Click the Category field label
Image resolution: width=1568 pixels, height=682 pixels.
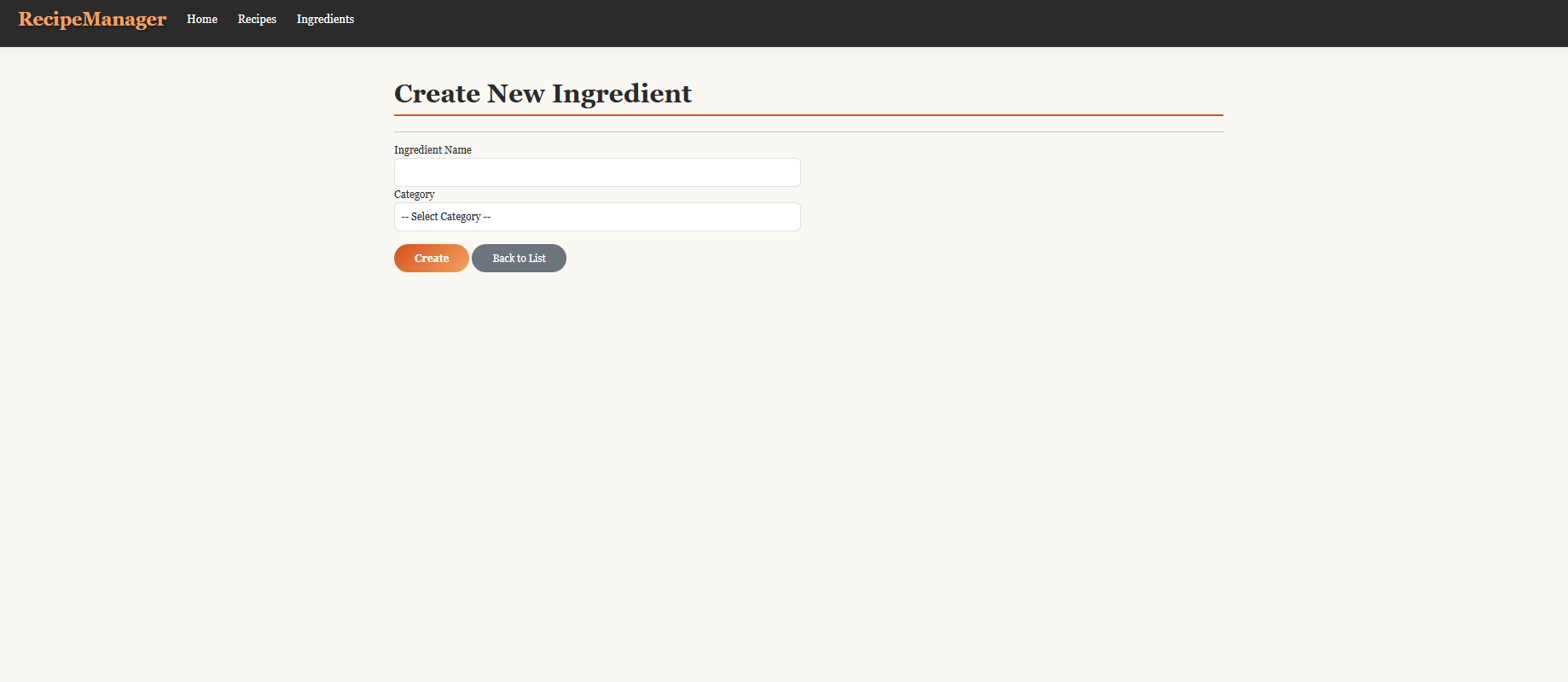click(415, 195)
